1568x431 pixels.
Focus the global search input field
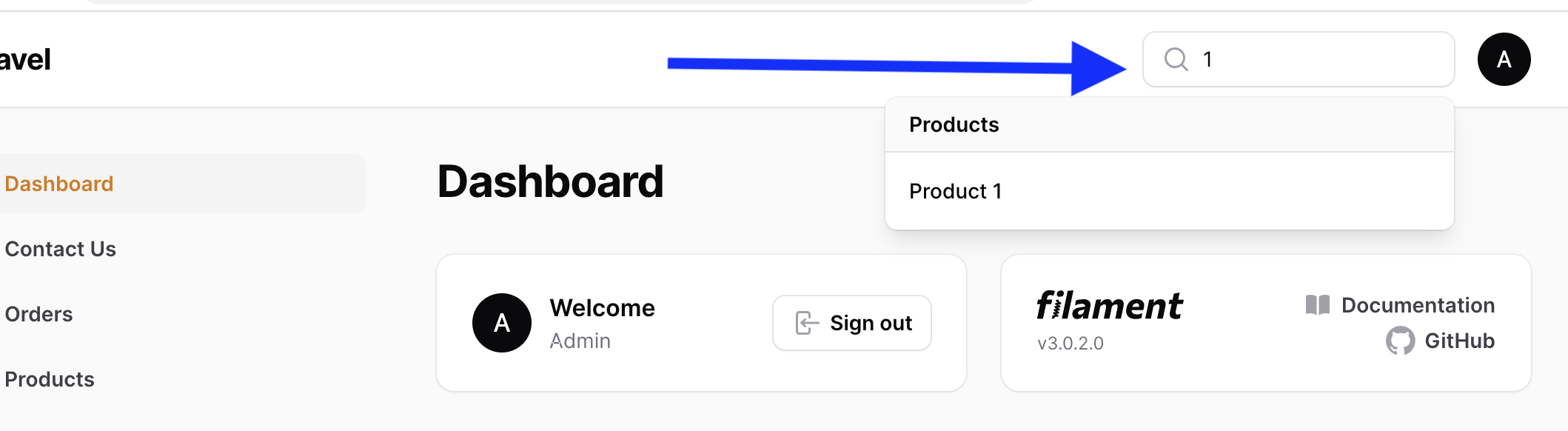pos(1299,59)
